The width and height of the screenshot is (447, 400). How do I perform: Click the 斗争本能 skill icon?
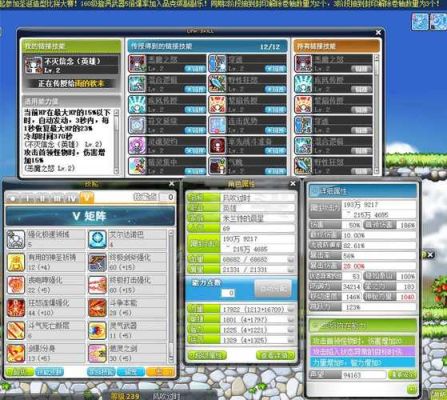[x=97, y=307]
